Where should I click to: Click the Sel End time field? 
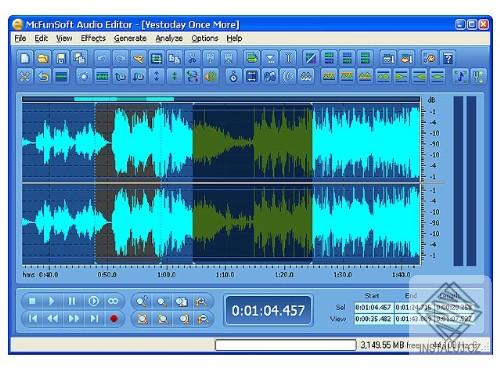(x=414, y=307)
